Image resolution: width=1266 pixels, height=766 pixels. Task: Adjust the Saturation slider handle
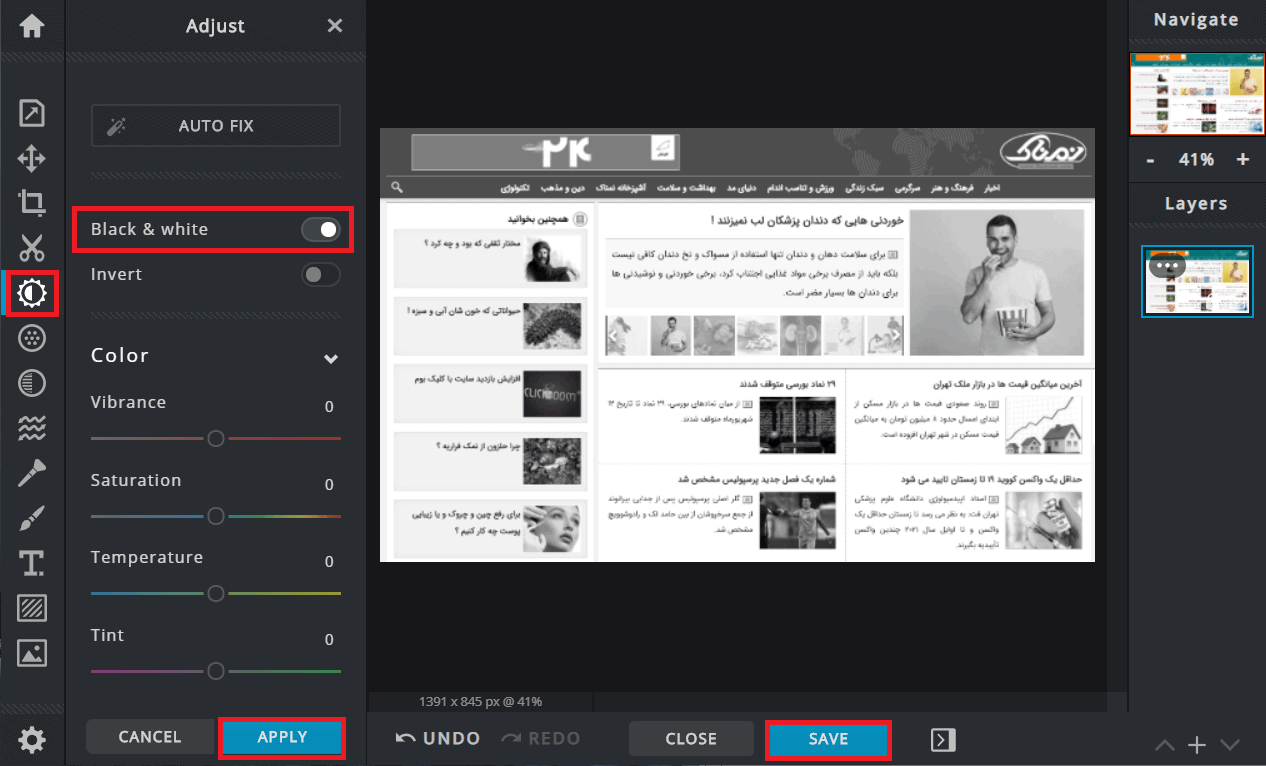click(215, 516)
